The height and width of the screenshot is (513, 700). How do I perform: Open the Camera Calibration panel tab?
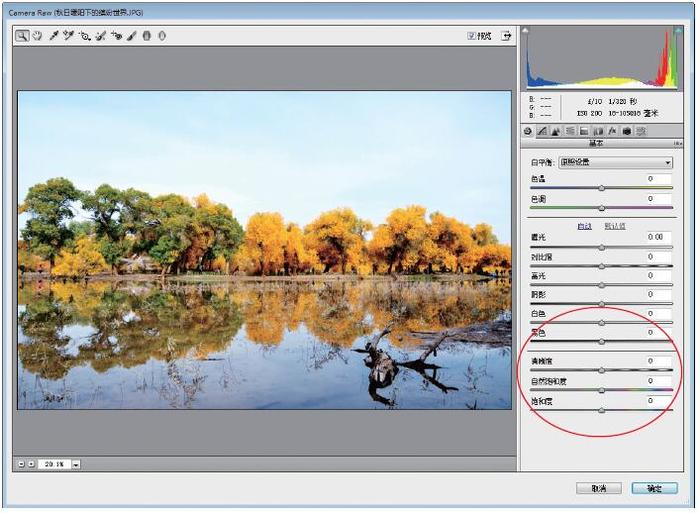pyautogui.click(x=627, y=131)
